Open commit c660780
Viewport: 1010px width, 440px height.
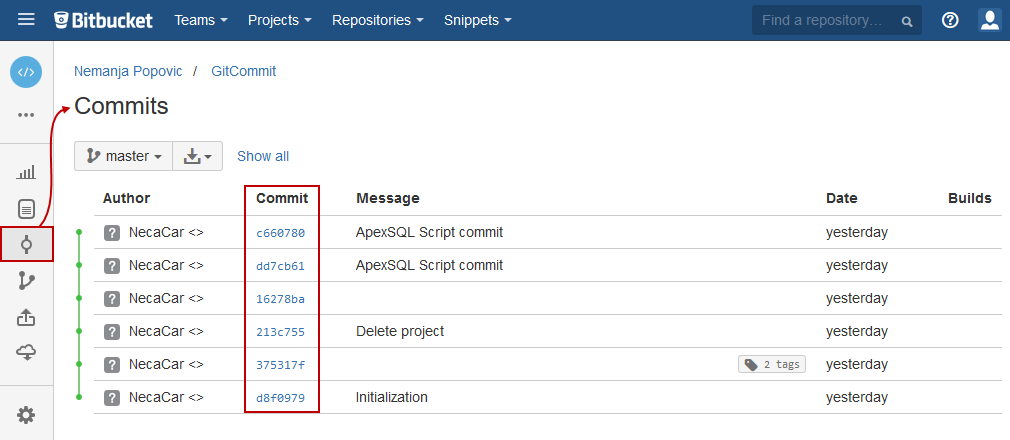(280, 233)
